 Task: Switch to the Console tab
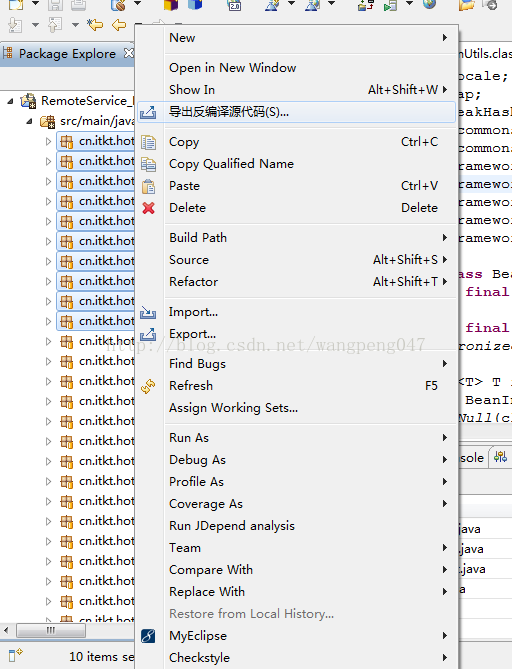[472, 458]
